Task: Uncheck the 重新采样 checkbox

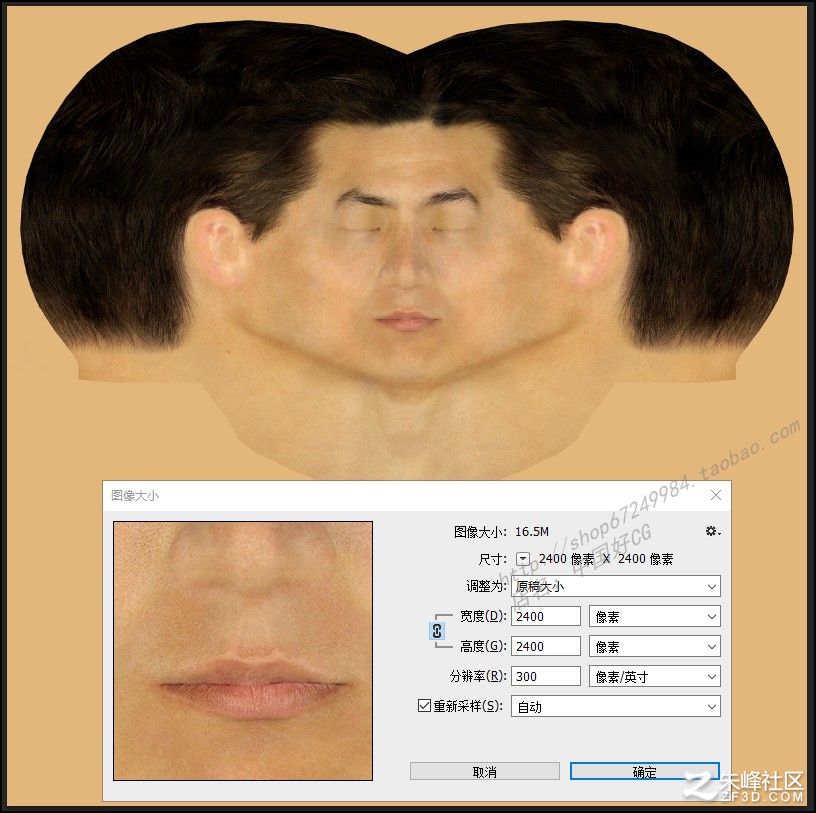Action: point(424,706)
